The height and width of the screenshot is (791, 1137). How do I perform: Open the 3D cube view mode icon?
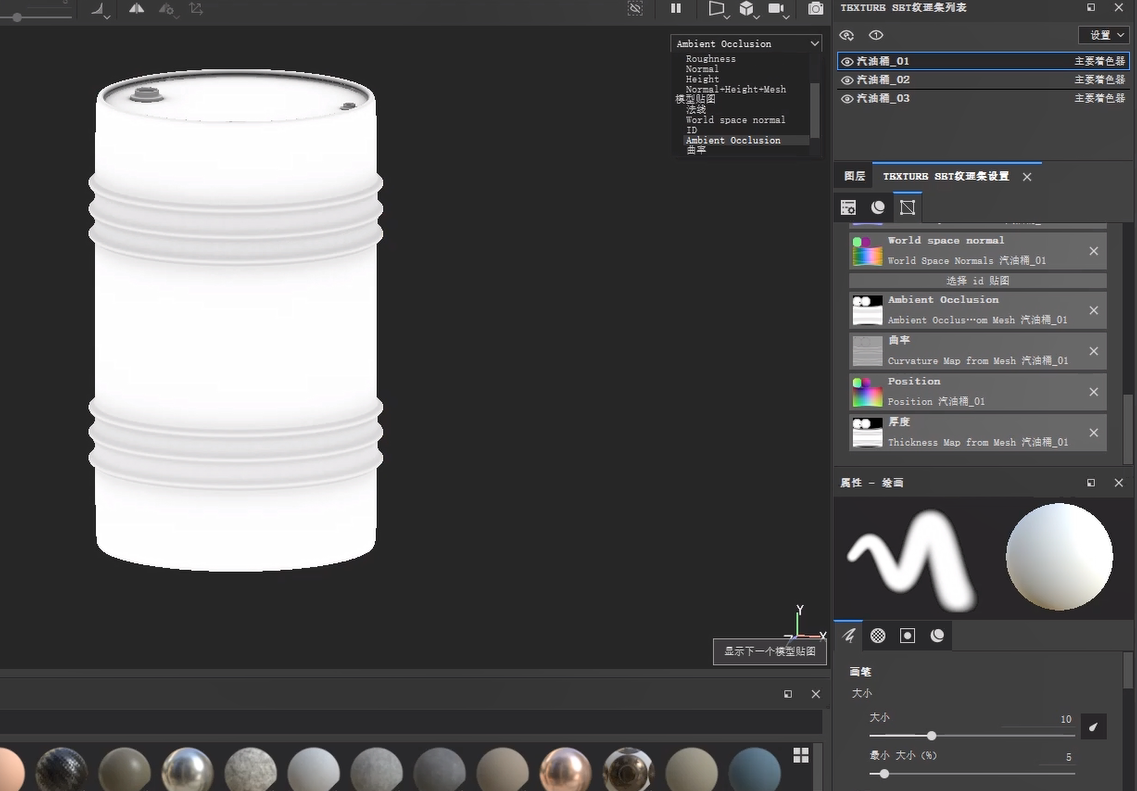click(x=747, y=8)
